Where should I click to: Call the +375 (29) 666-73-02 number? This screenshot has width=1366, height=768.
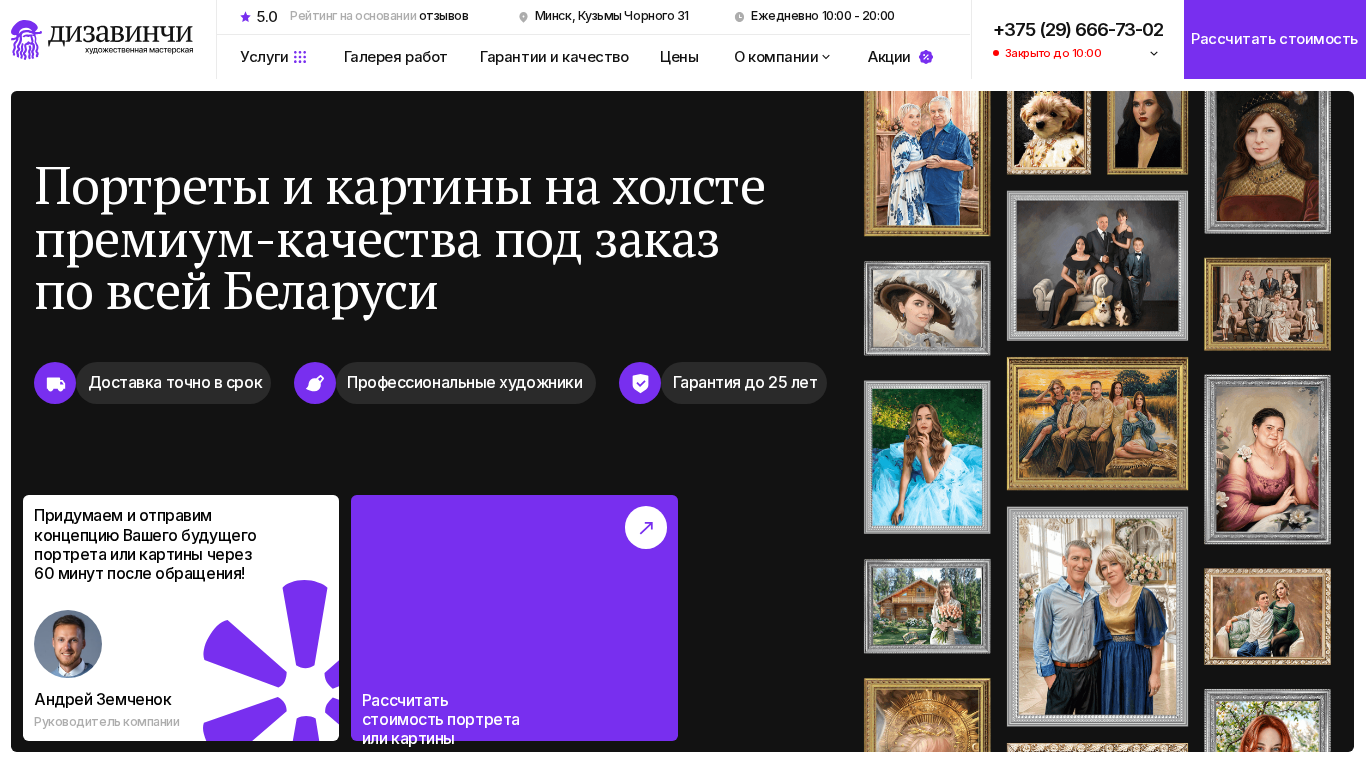click(1078, 30)
